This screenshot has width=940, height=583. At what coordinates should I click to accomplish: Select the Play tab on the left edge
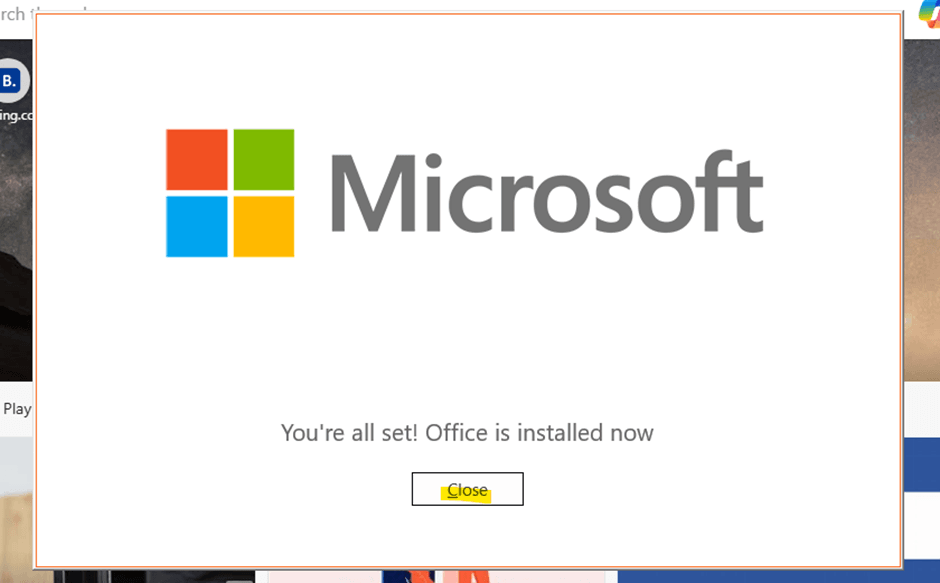point(17,409)
